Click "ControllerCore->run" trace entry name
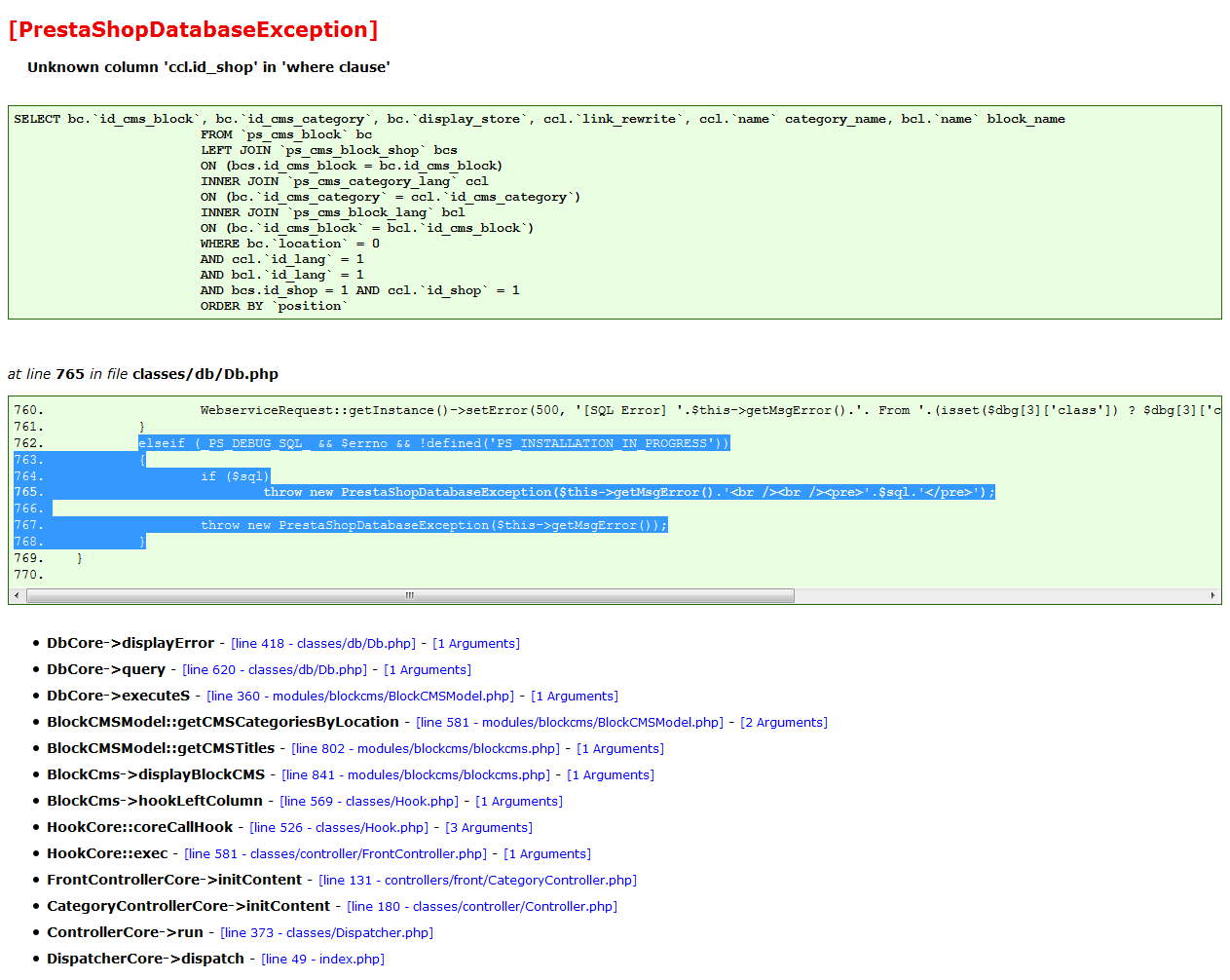Viewport: 1230px width, 980px height. pos(126,933)
